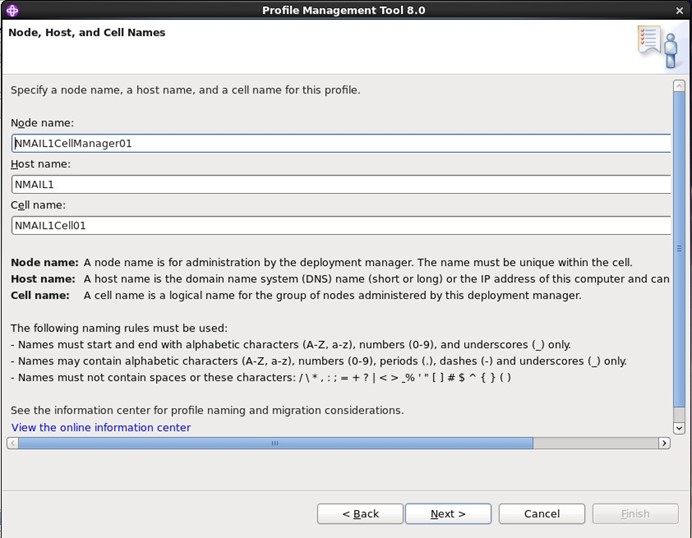Click the vertical scrollbar thumb
This screenshot has height=538, width=692.
coord(679,250)
